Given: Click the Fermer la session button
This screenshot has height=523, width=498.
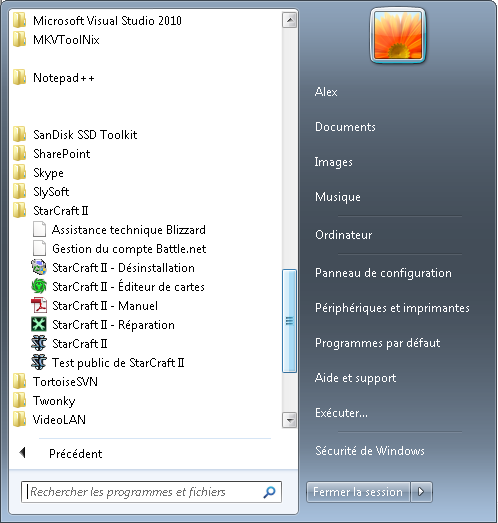Looking at the screenshot, I should (x=358, y=492).
